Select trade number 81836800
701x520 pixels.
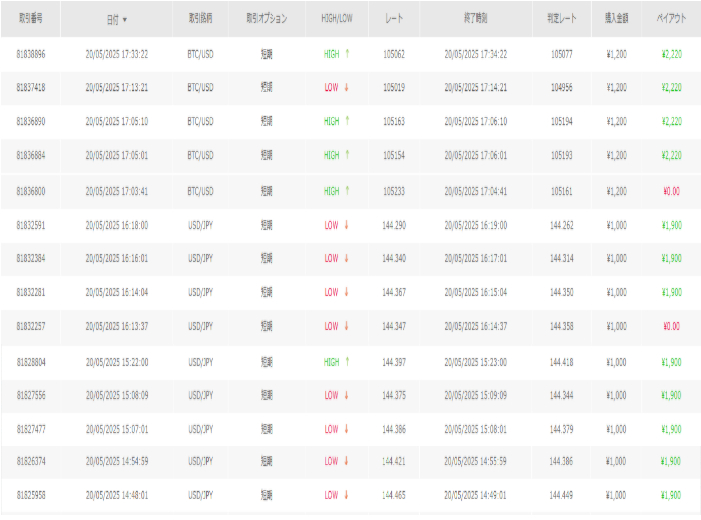click(31, 191)
